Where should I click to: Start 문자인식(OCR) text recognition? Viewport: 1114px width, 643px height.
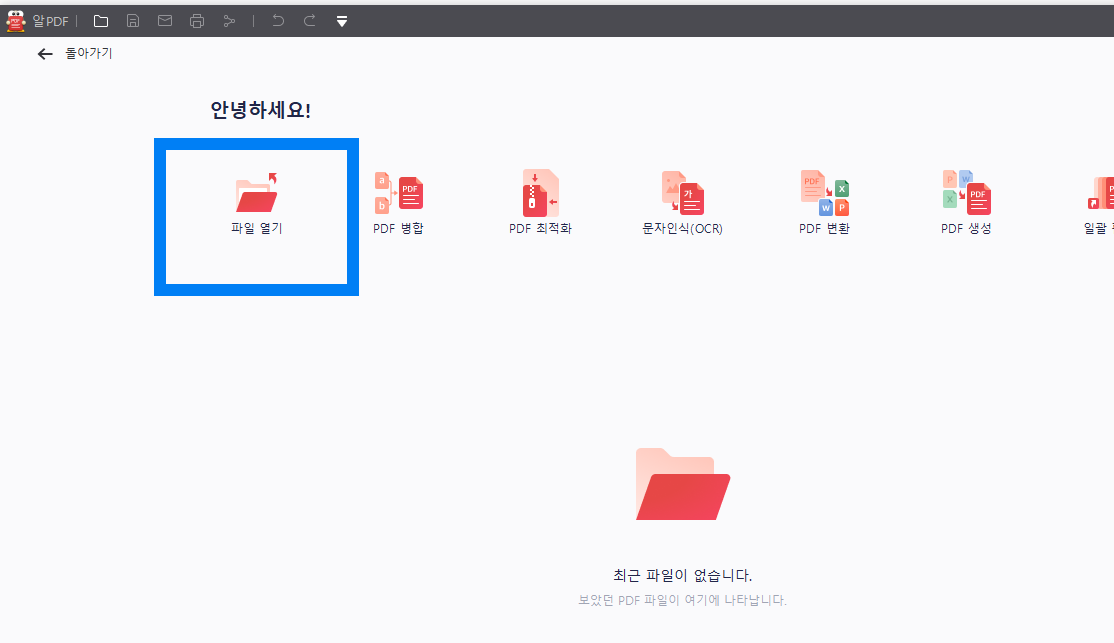[682, 201]
